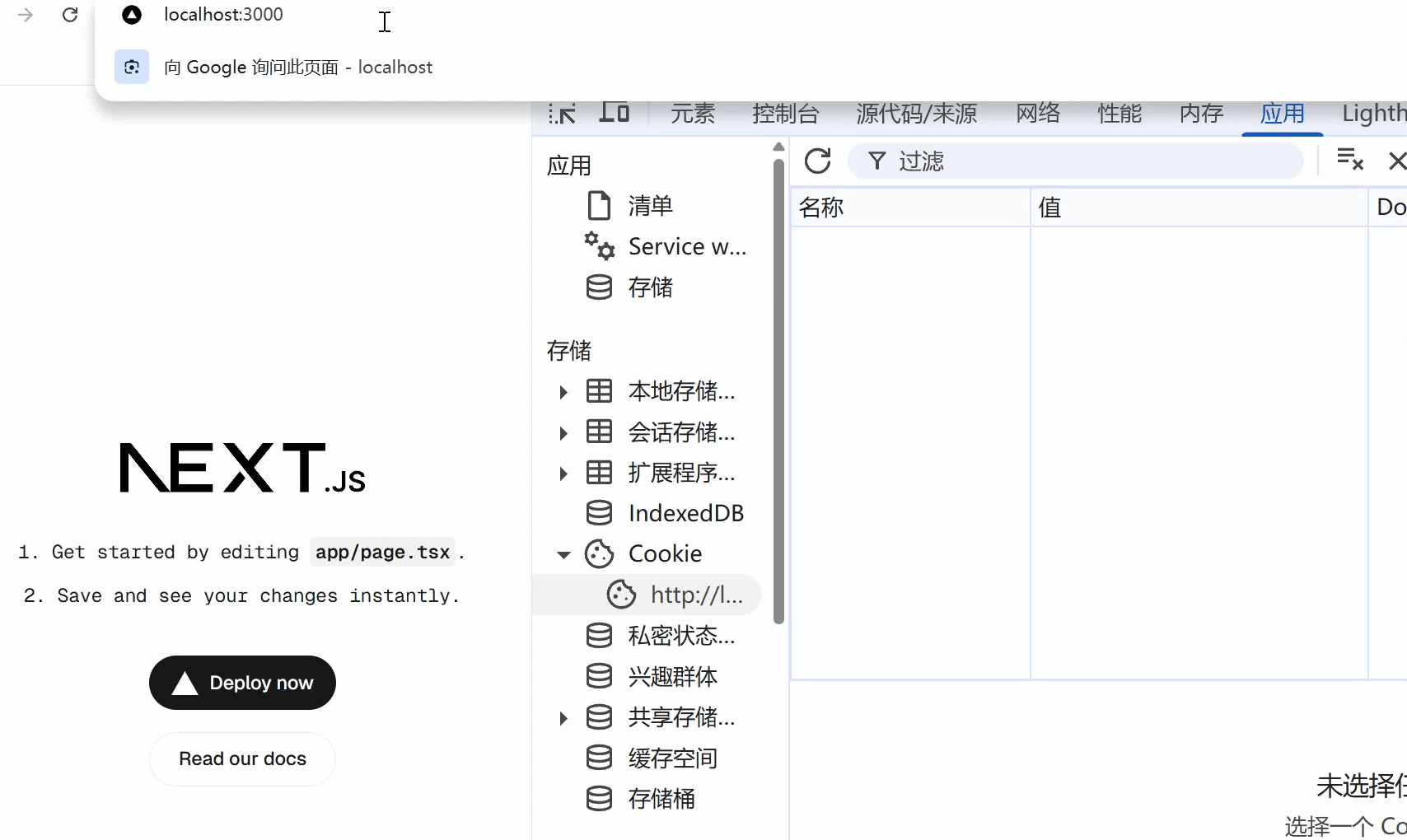Click the Service workers gears icon

(x=599, y=246)
